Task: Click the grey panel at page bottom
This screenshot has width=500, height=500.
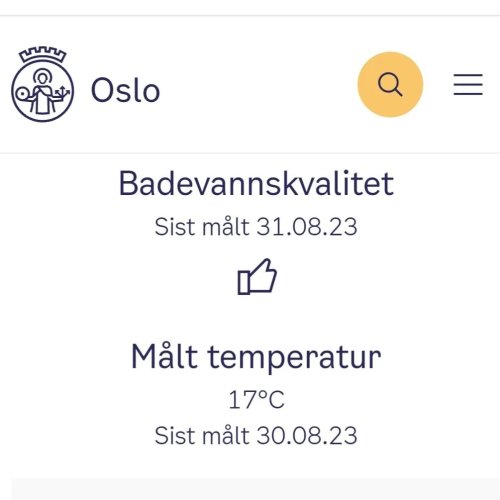Action: click(256, 489)
